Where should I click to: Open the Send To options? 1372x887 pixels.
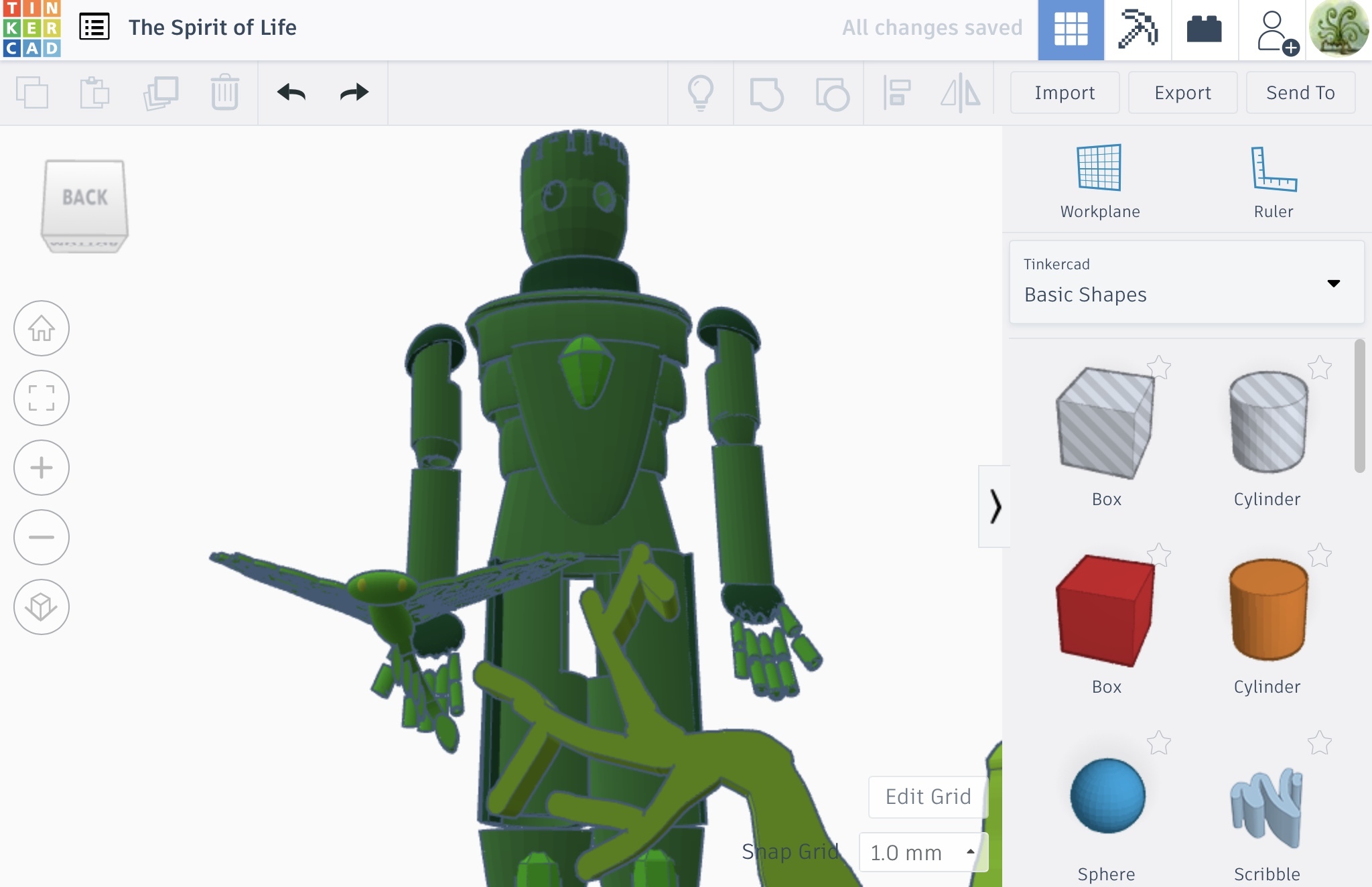1300,92
